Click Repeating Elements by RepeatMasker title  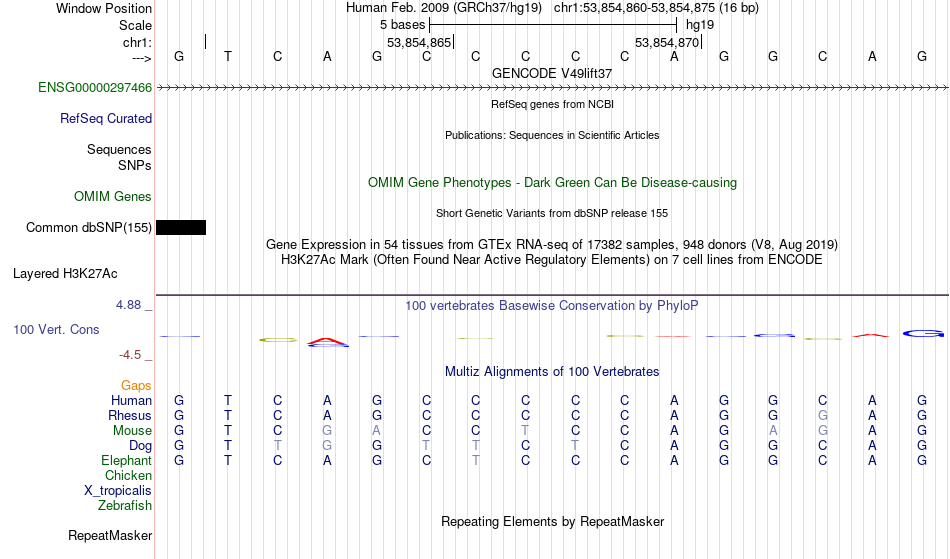tap(552, 522)
